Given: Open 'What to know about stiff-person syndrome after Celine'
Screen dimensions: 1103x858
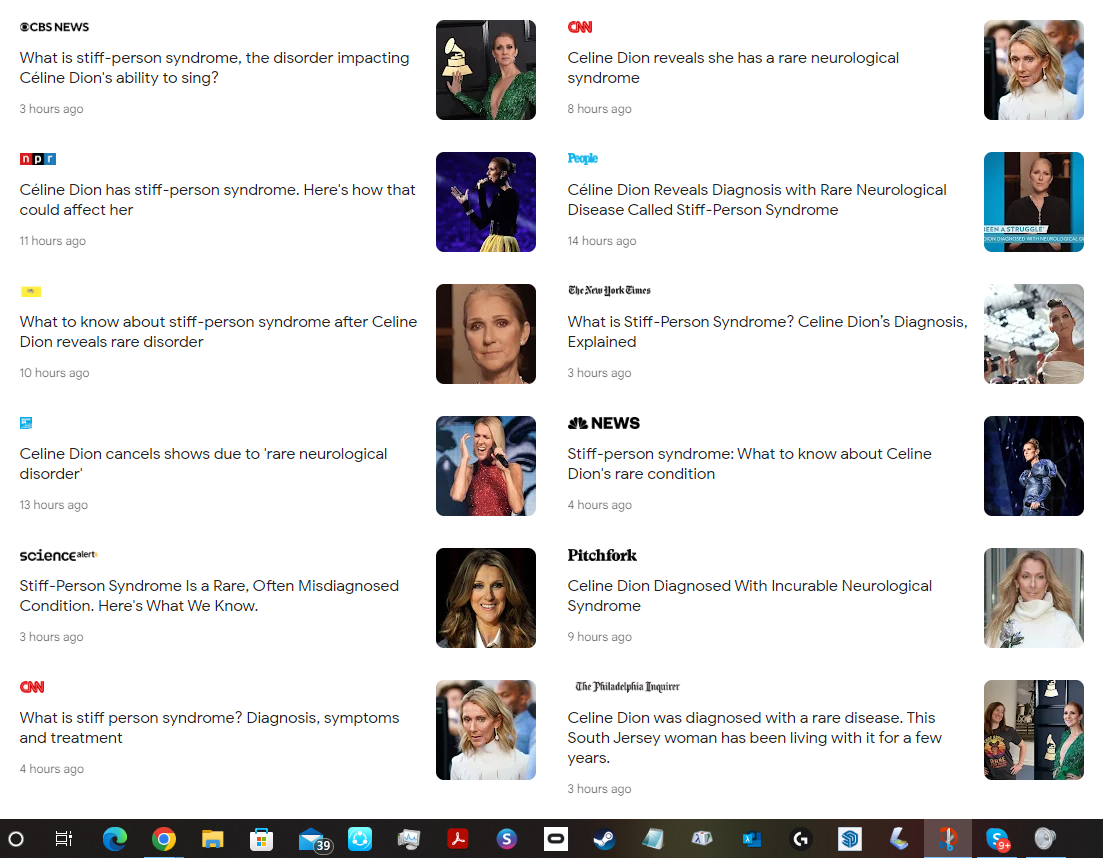Looking at the screenshot, I should click(x=218, y=331).
